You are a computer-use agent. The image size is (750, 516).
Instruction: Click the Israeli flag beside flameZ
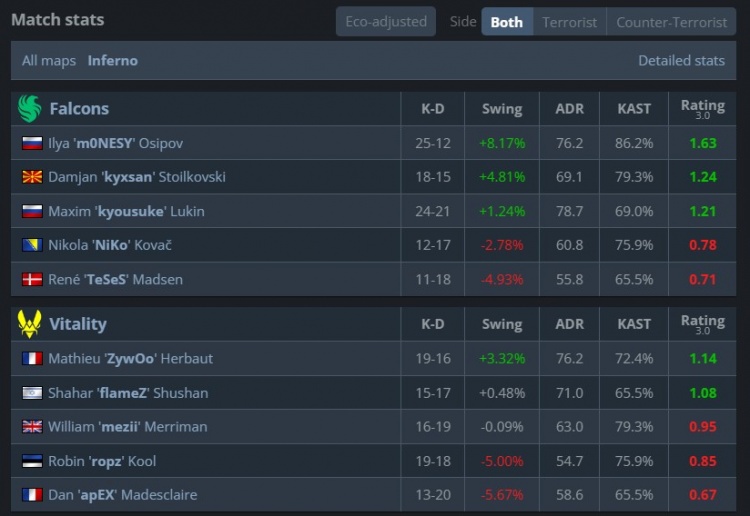32,393
